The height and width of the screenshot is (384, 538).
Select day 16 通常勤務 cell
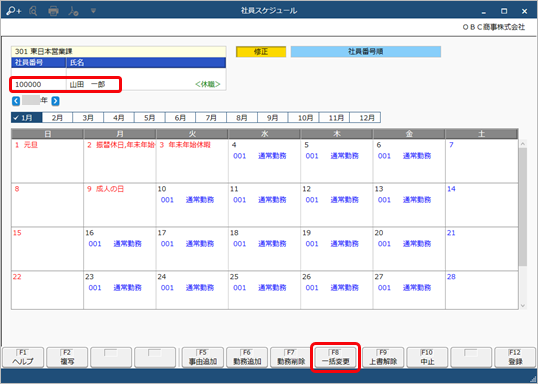coord(120,249)
